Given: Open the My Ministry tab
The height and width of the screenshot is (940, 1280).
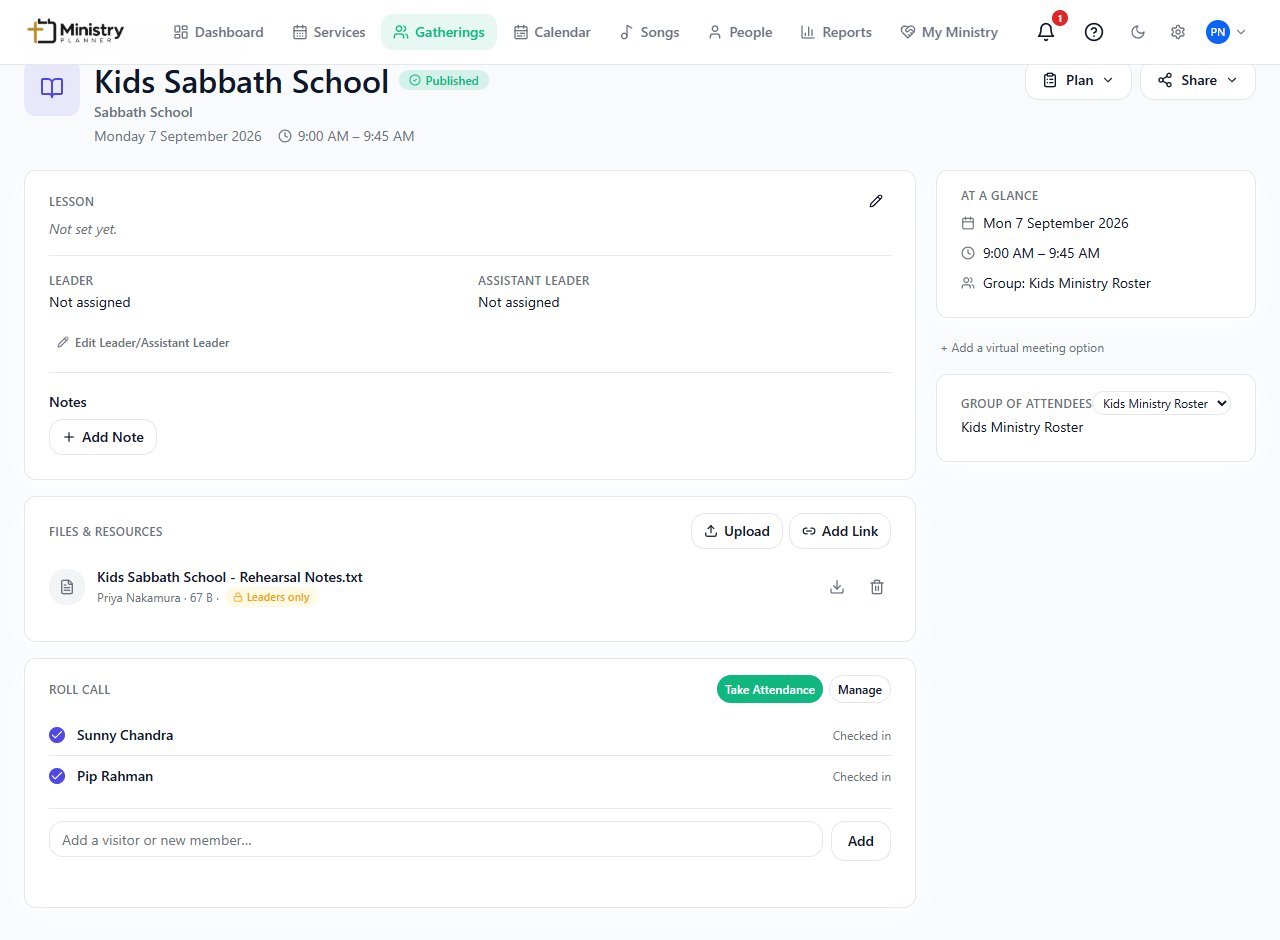Looking at the screenshot, I should point(949,32).
